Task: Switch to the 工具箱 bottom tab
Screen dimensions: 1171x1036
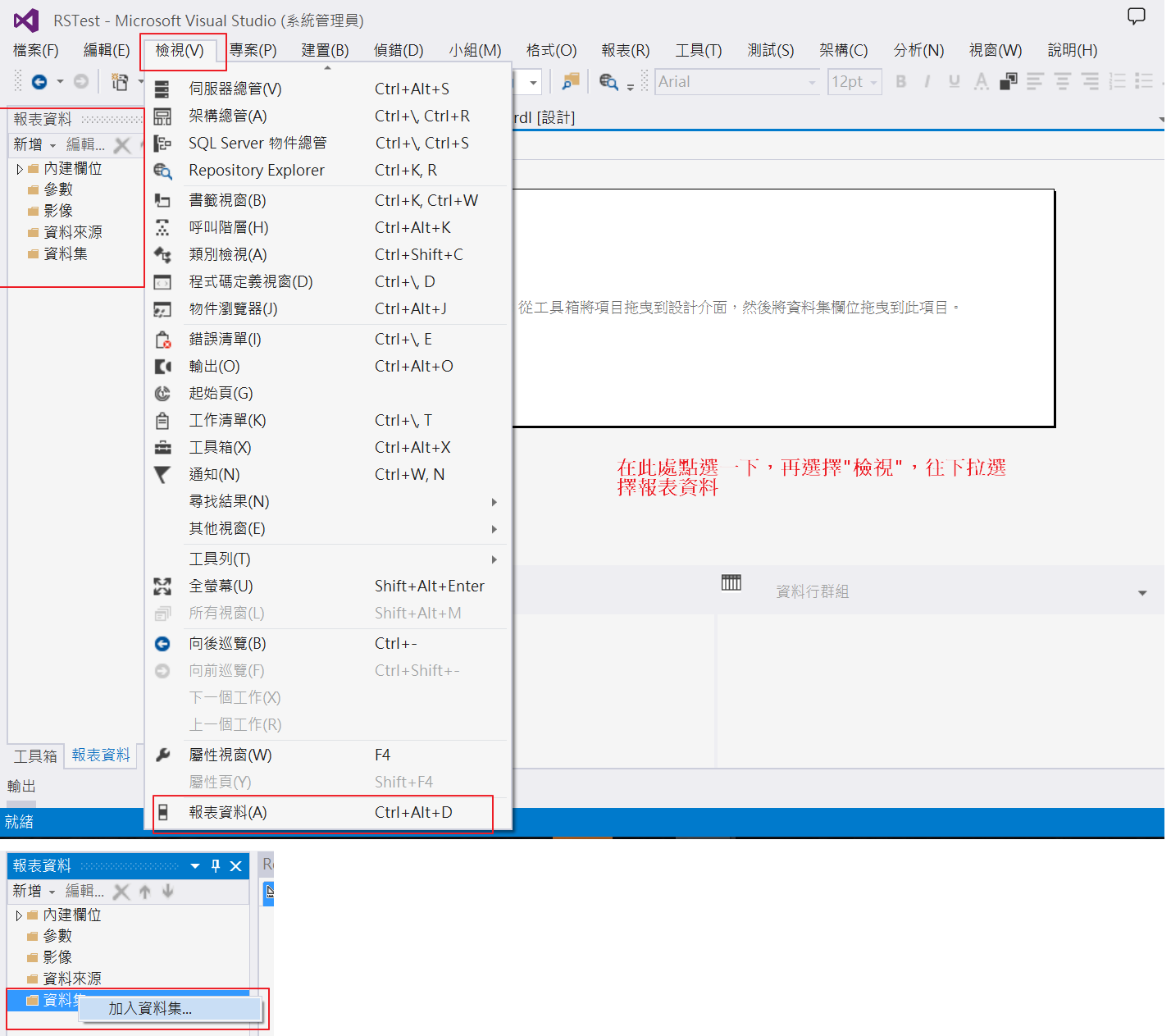Action: click(x=35, y=755)
